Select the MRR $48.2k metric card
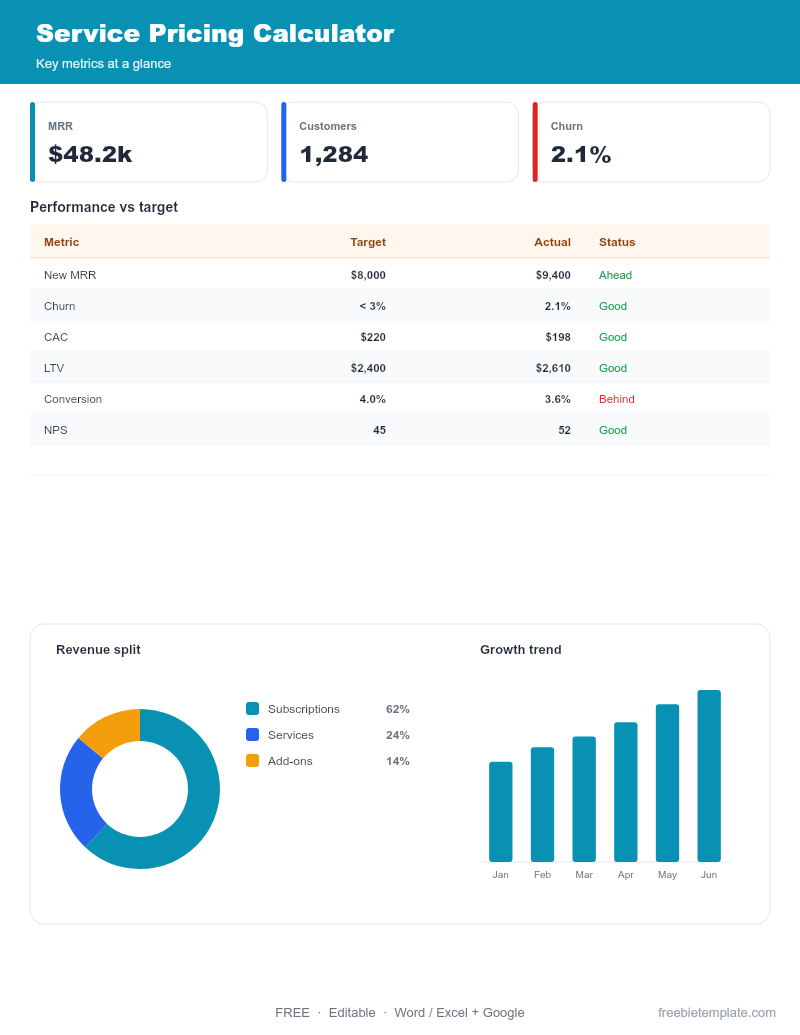Screen dimensions: 800x1035 click(x=149, y=142)
